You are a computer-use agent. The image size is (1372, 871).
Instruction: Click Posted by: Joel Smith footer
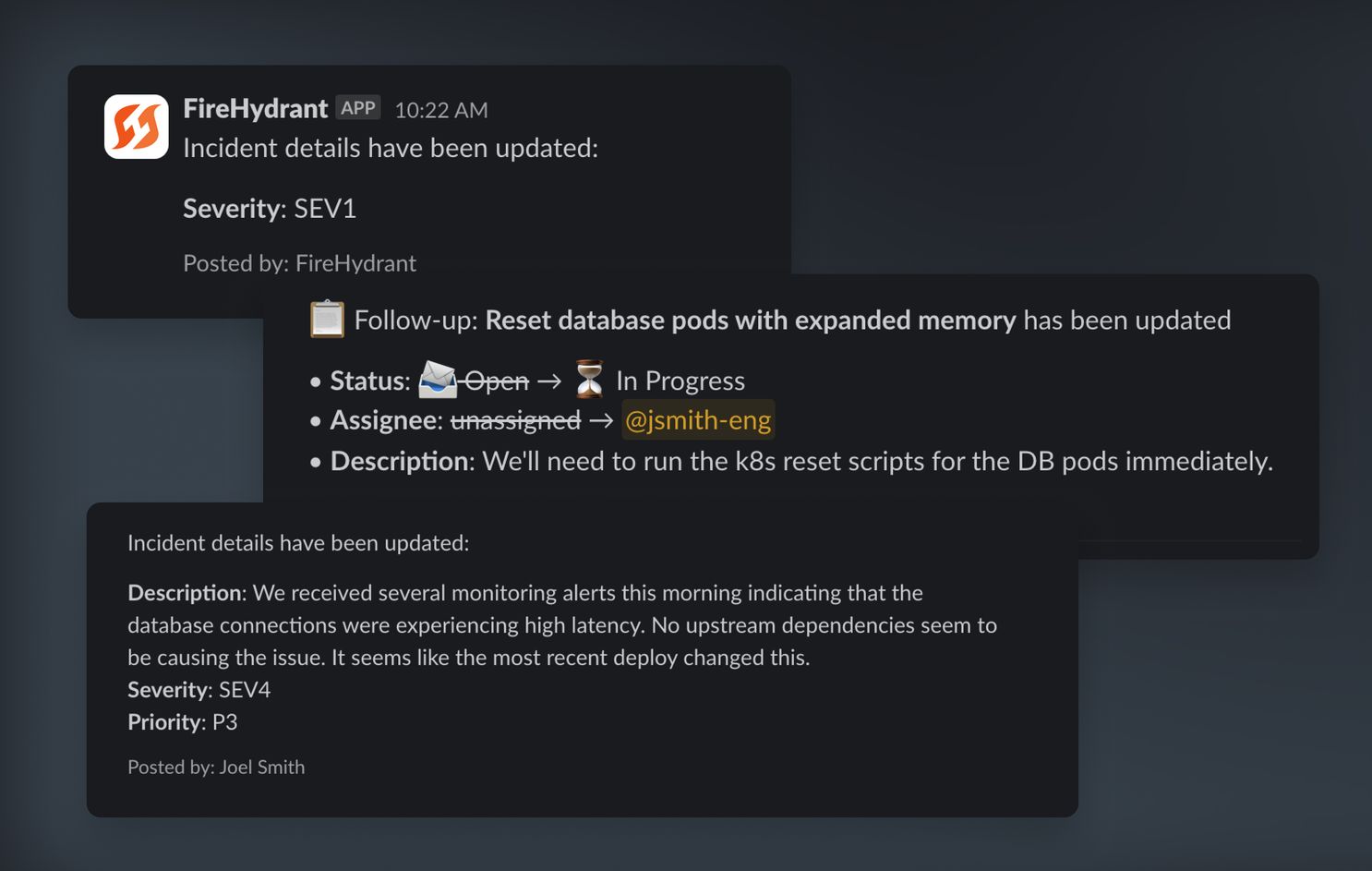coord(216,767)
